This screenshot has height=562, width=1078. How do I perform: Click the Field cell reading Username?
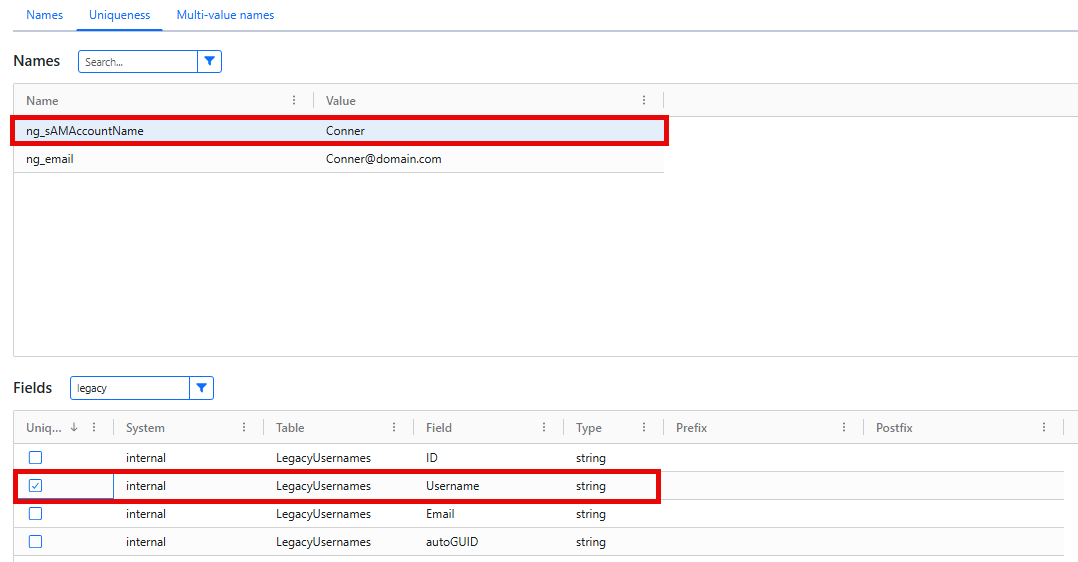coord(452,486)
